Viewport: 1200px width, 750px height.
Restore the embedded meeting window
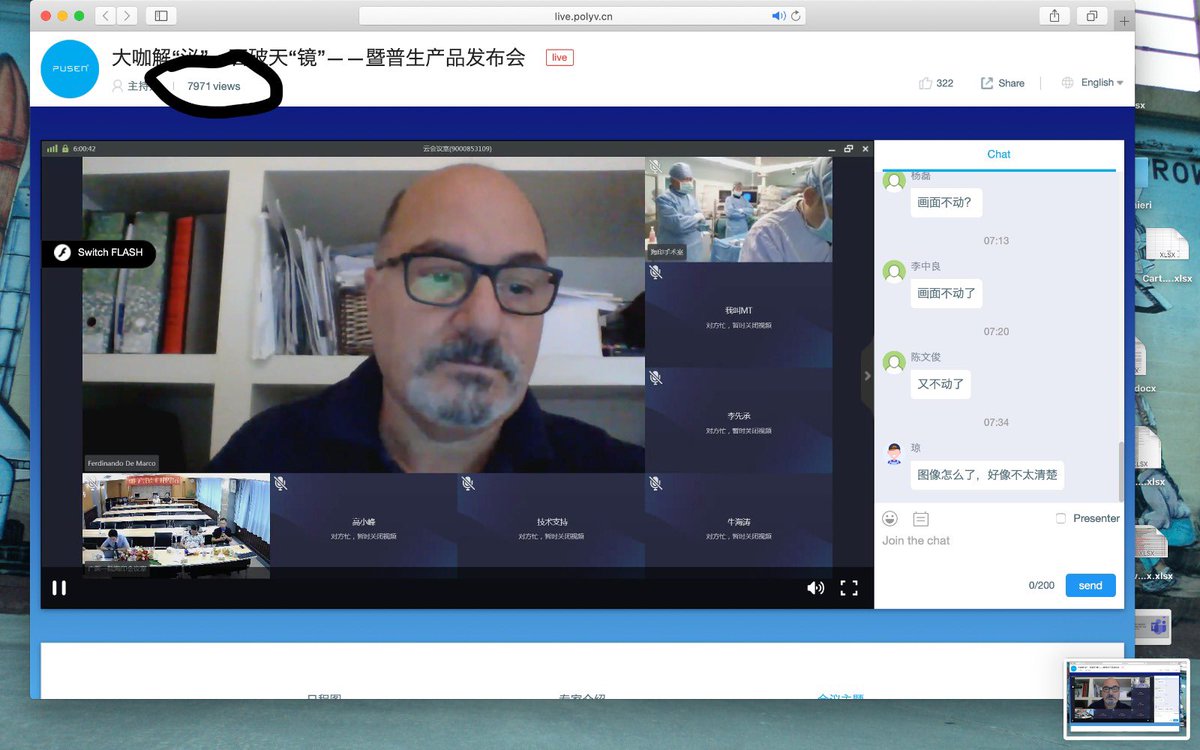coord(848,149)
